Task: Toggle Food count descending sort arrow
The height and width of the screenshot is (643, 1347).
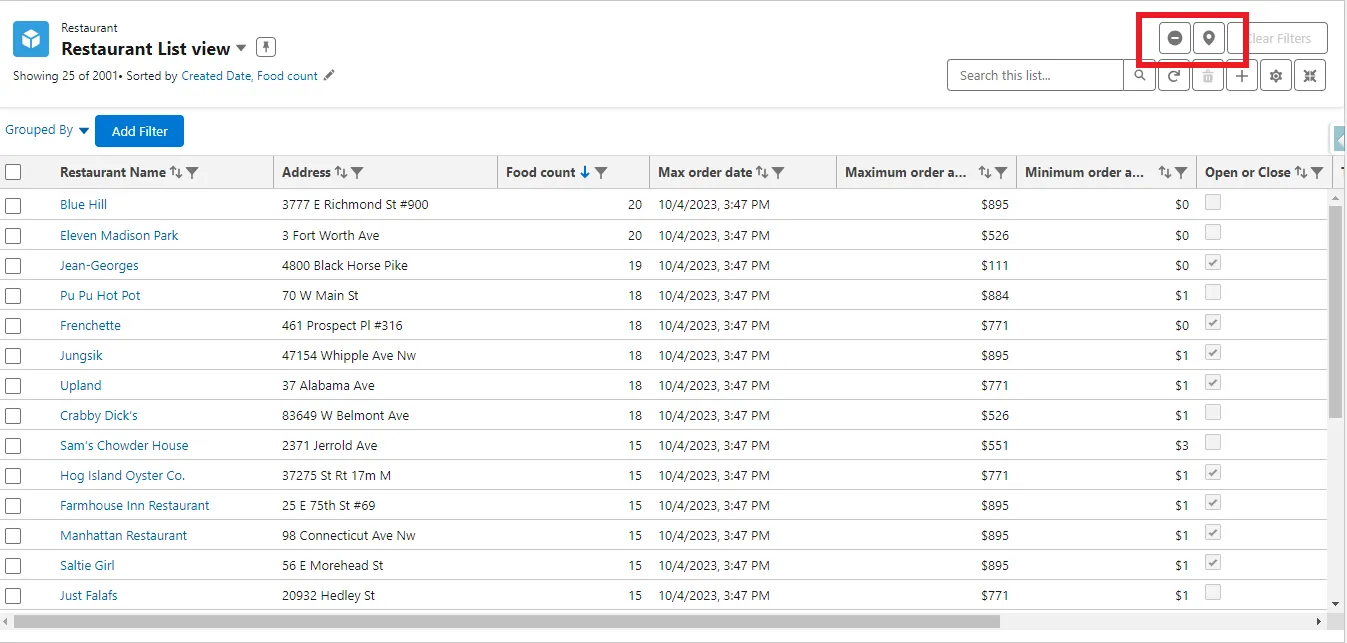Action: 585,172
